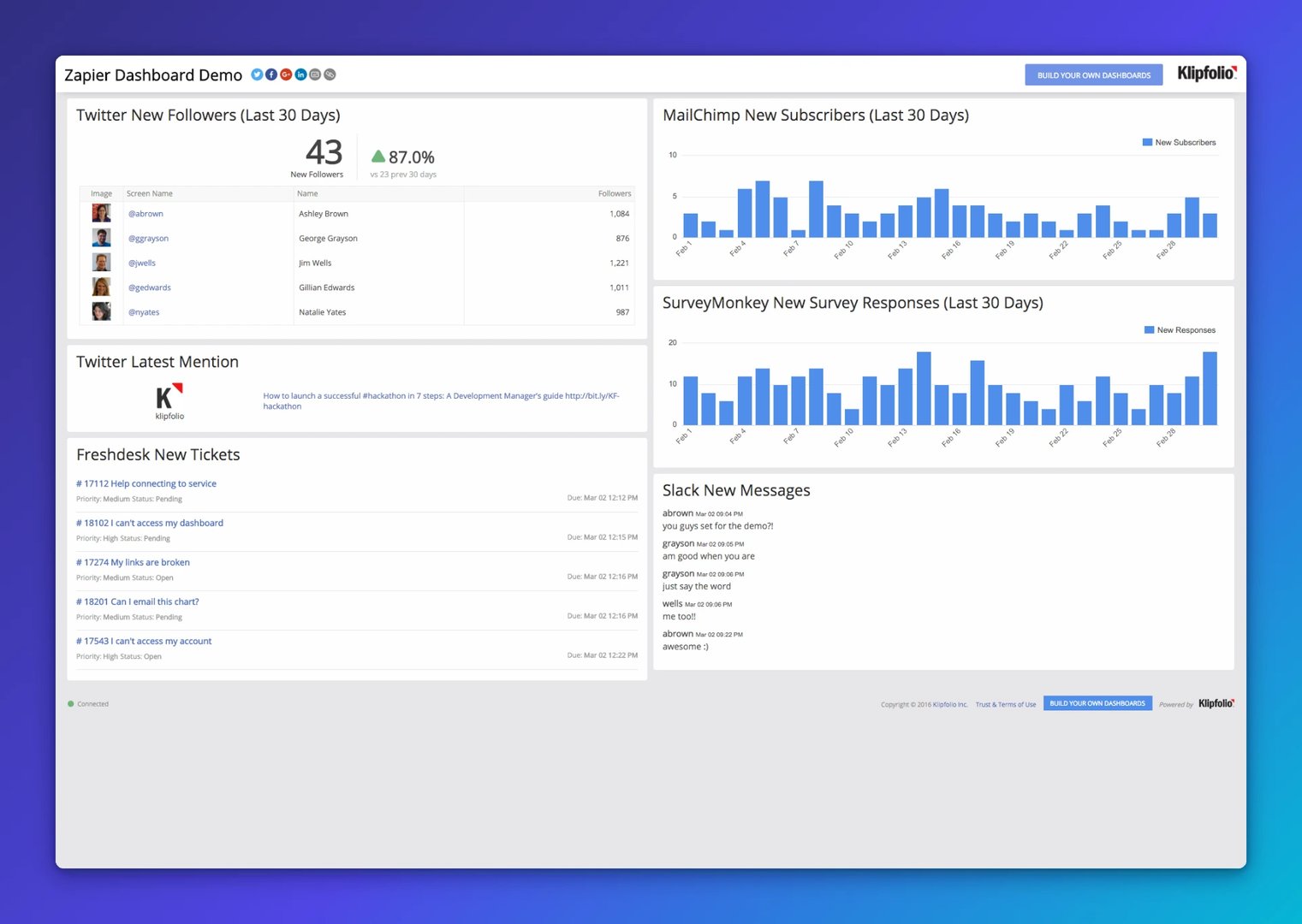1302x924 pixels.
Task: Click the footer Build Your Own Dashboards button
Action: (x=1097, y=703)
